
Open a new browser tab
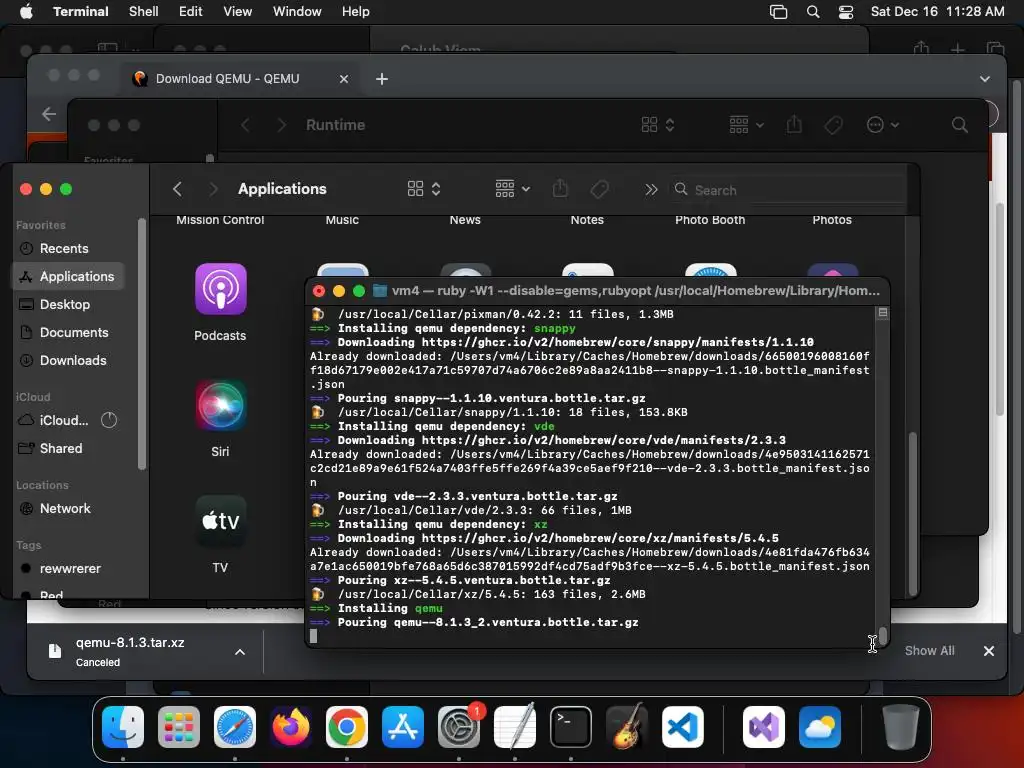point(382,79)
